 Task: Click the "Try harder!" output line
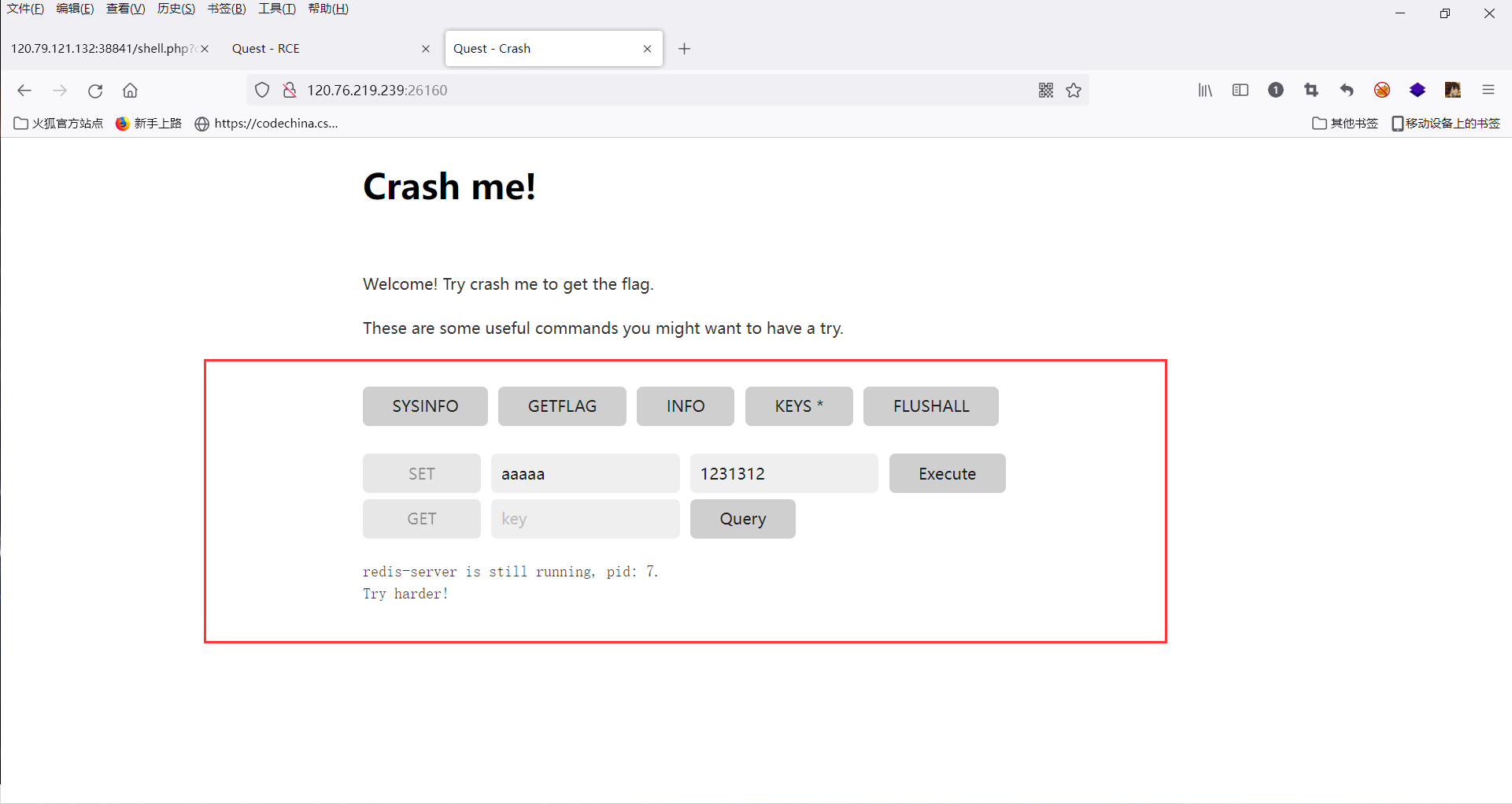405,594
